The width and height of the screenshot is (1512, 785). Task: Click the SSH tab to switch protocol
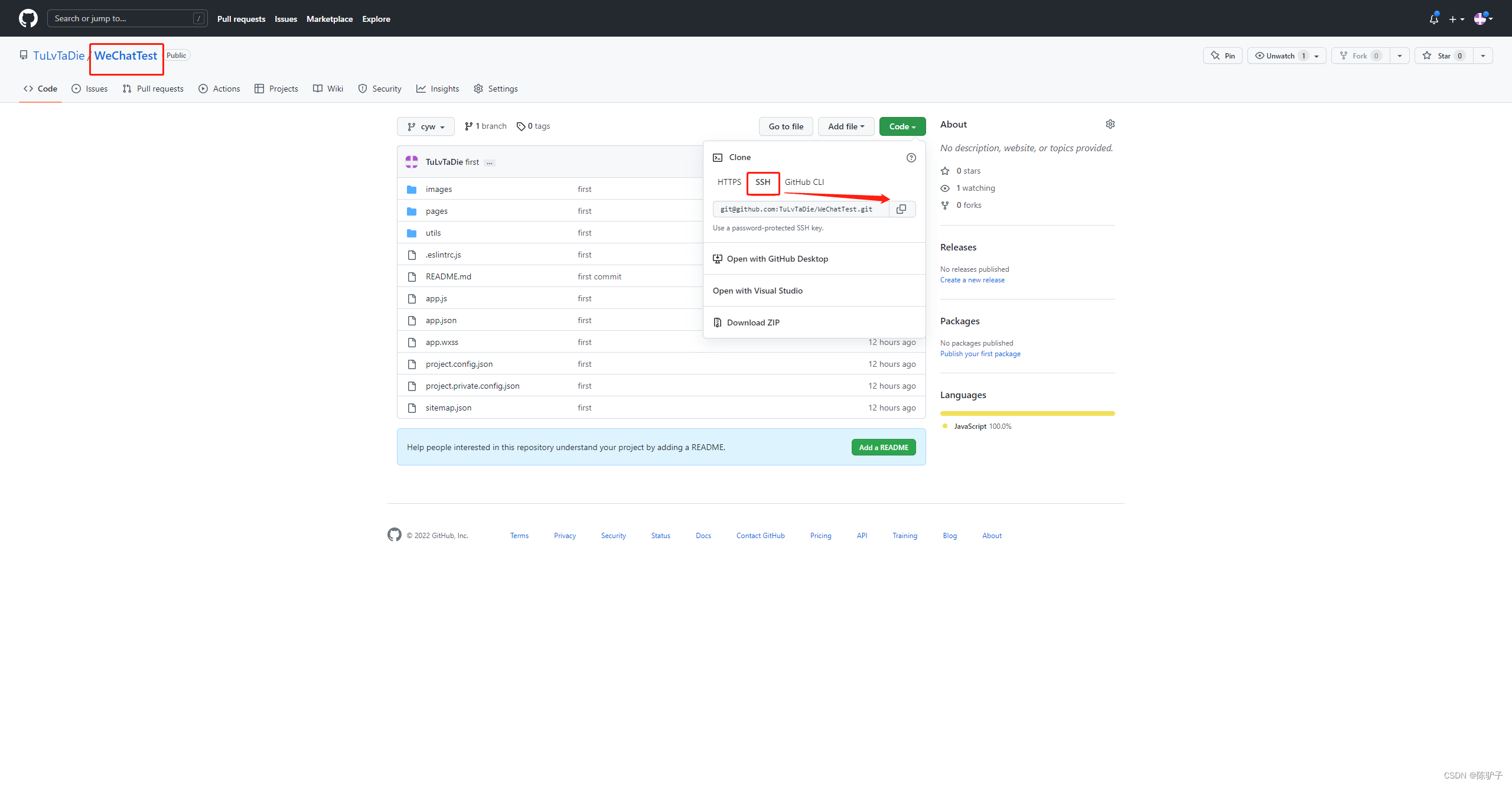click(762, 181)
